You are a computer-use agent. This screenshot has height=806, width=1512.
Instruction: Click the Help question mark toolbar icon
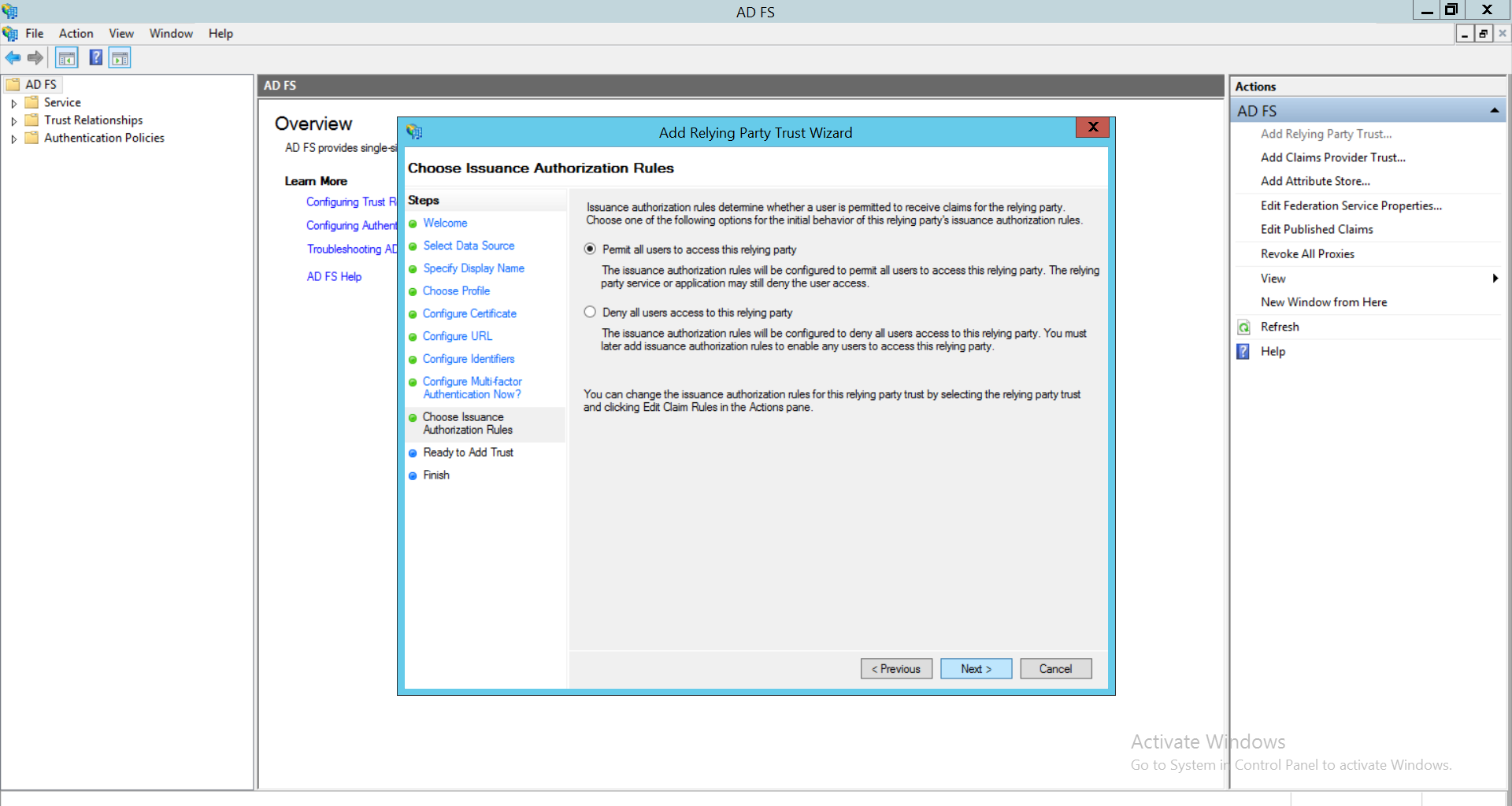(95, 57)
